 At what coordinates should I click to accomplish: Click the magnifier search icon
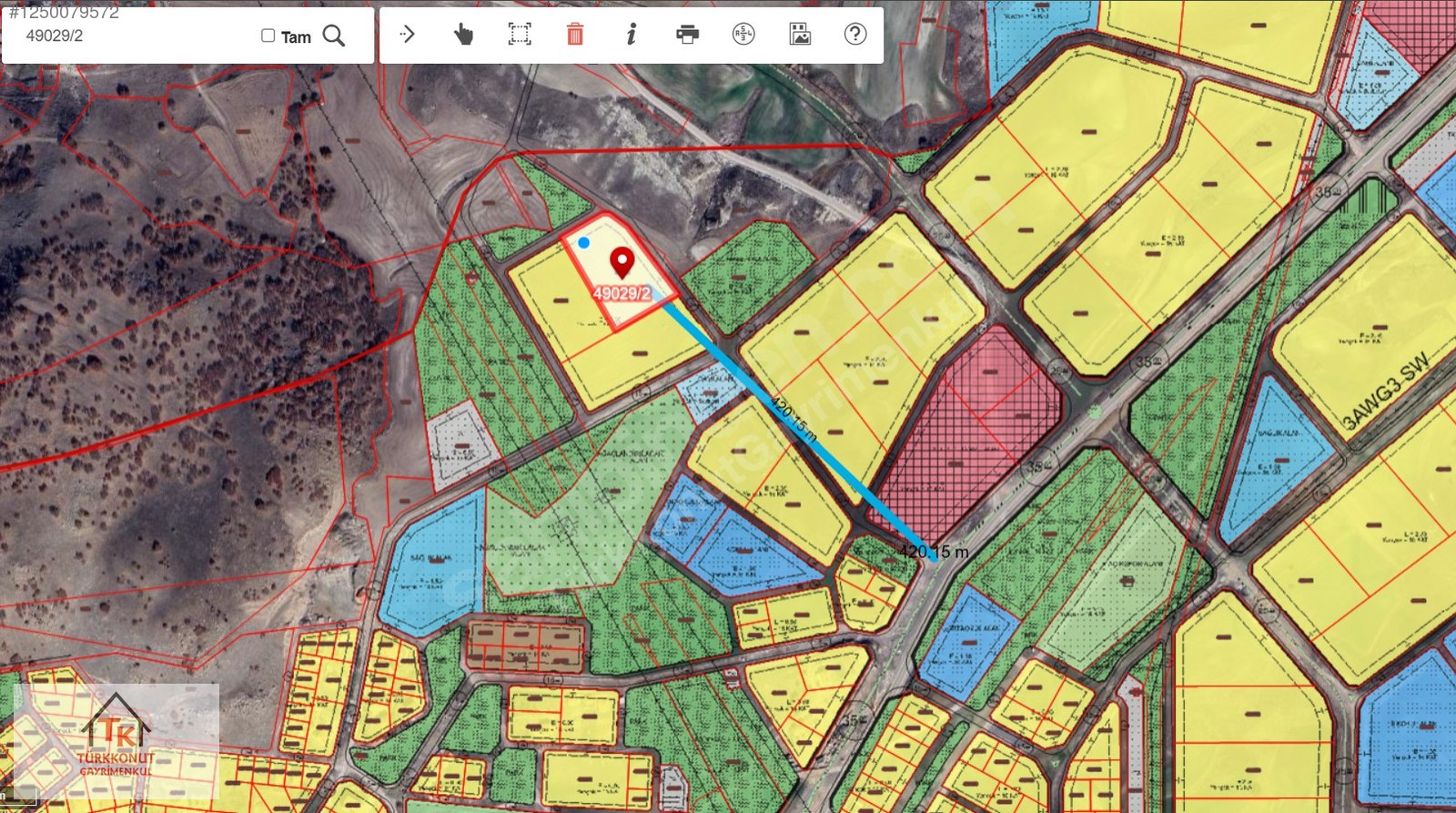point(334,36)
